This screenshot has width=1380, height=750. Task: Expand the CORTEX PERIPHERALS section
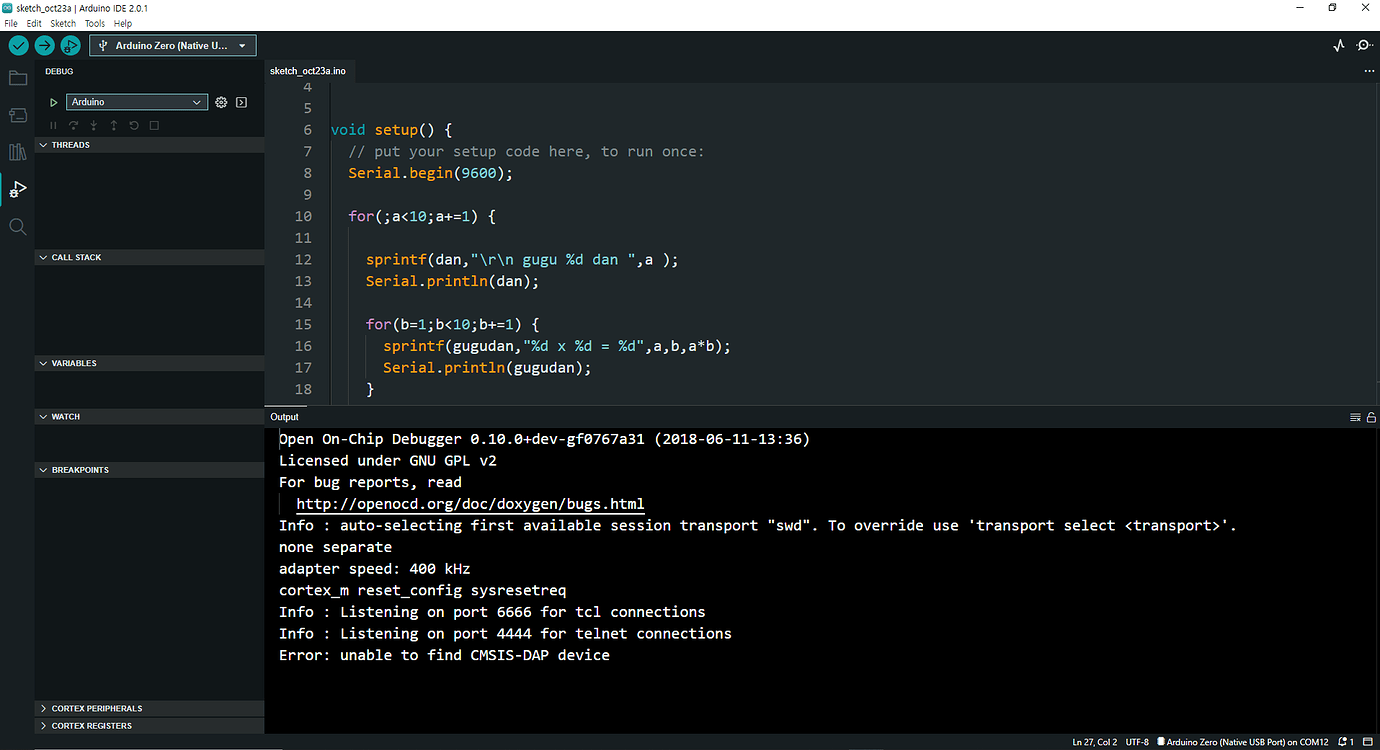[x=99, y=708]
